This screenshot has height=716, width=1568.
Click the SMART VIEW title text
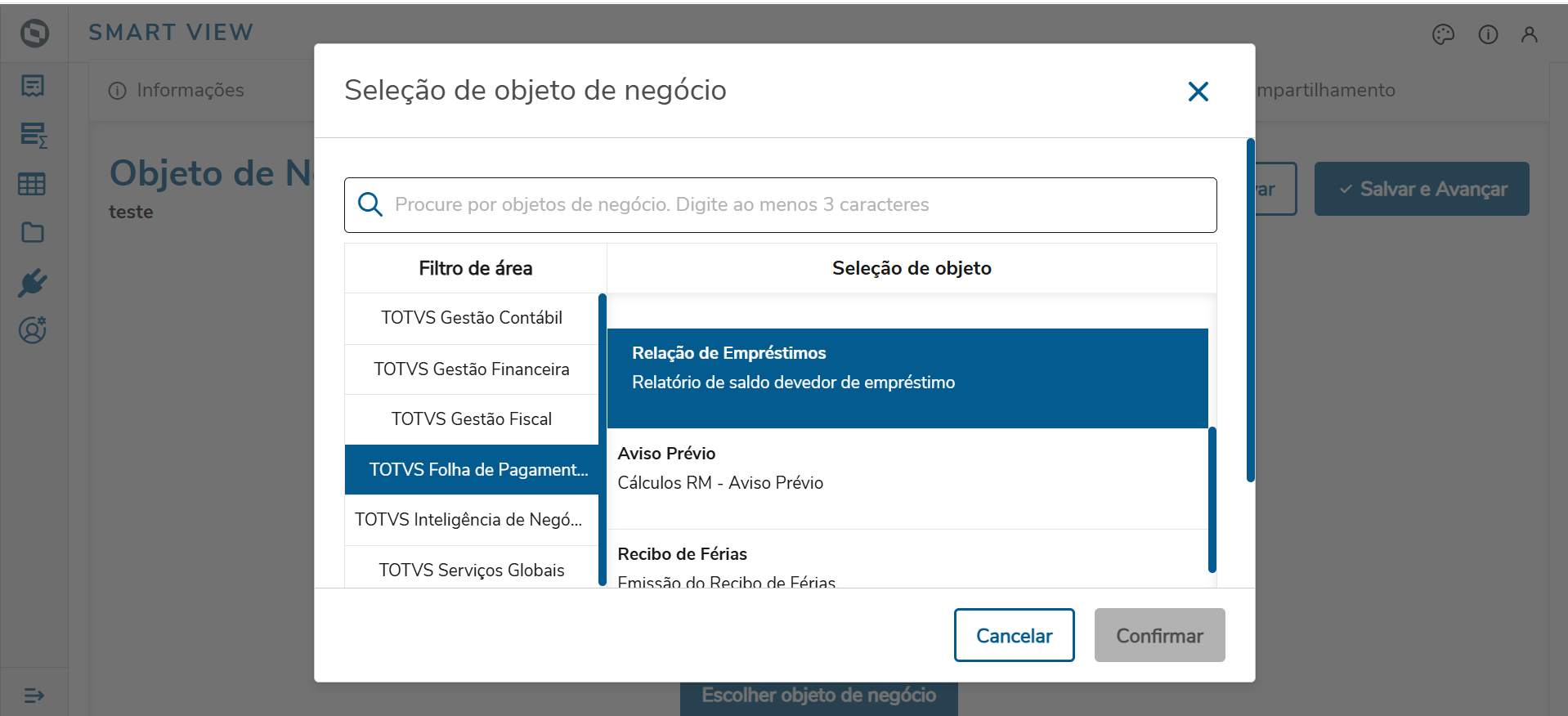(x=171, y=33)
